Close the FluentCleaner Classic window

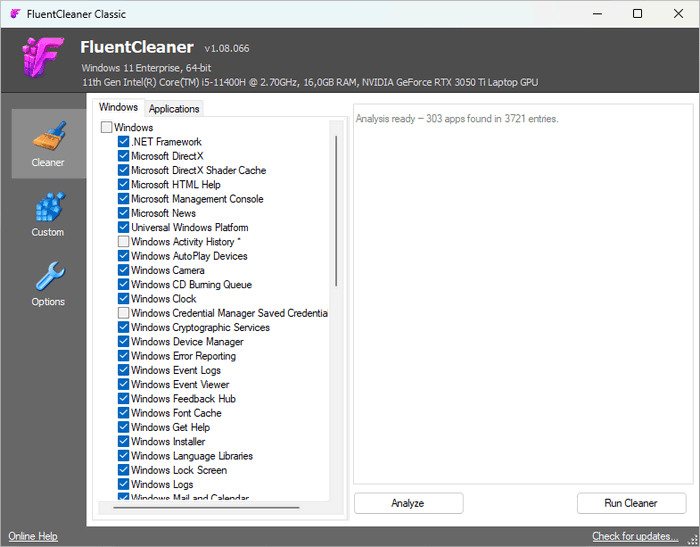coord(678,14)
